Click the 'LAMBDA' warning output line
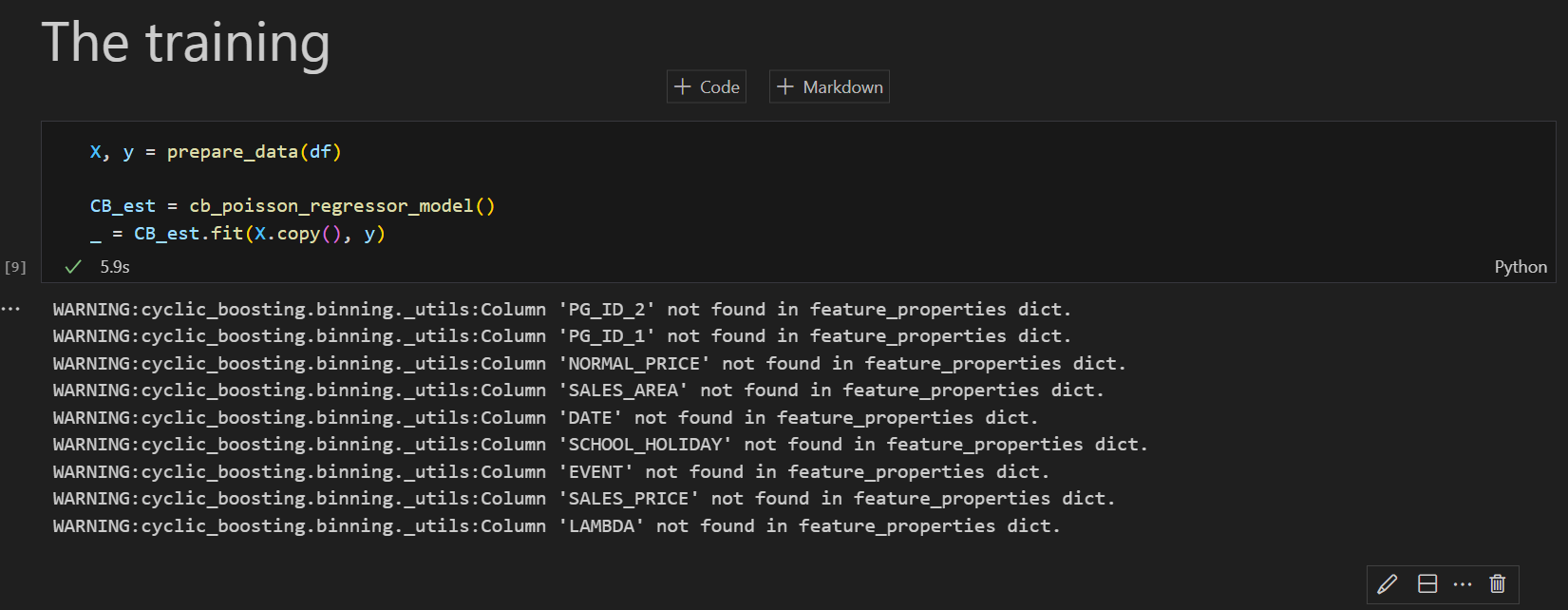Screen dimensions: 1568x610 click(x=556, y=526)
